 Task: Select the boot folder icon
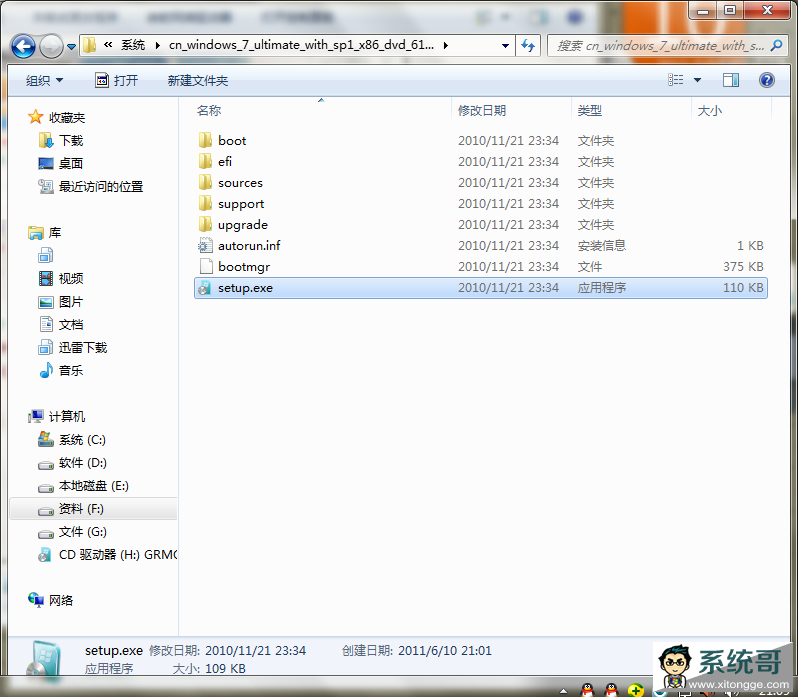(206, 140)
